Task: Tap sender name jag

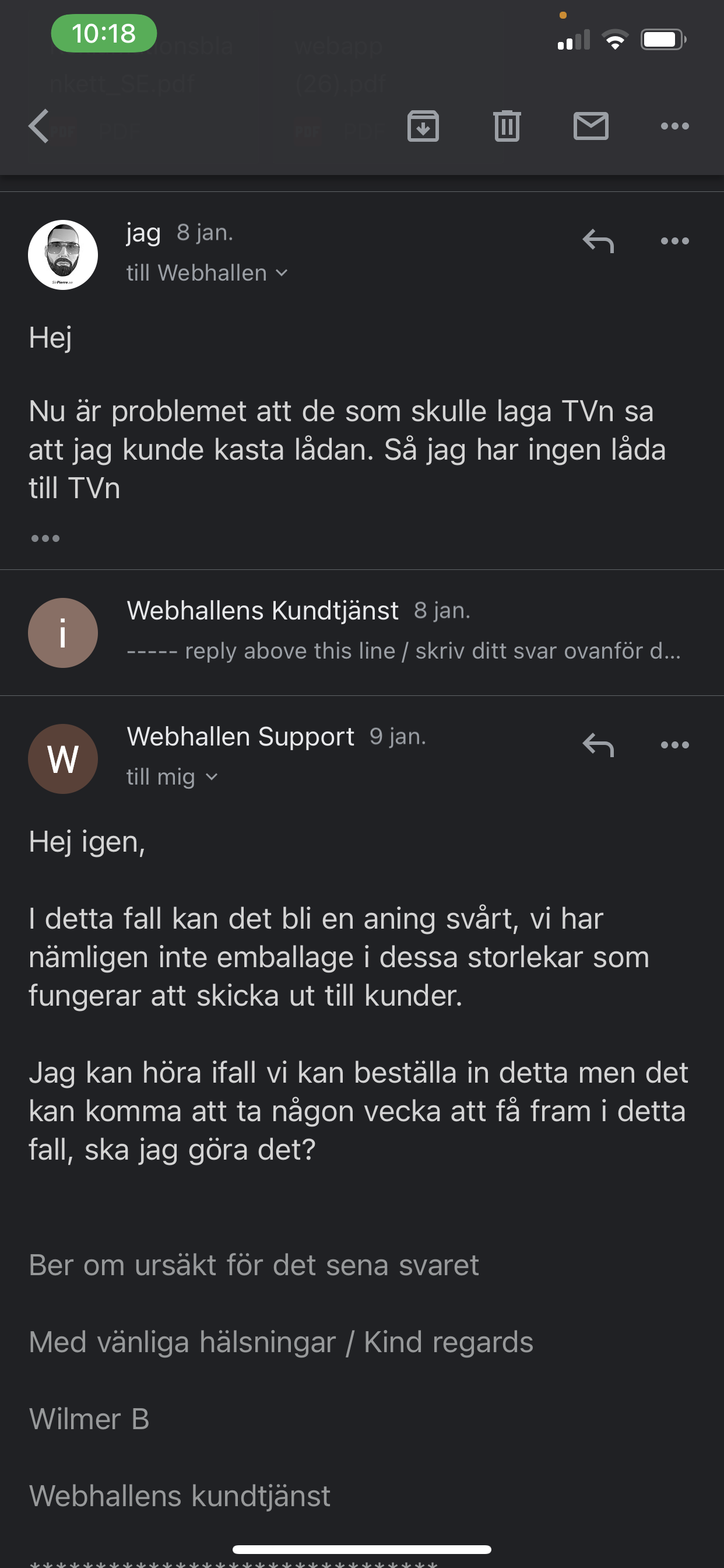Action: point(143,233)
